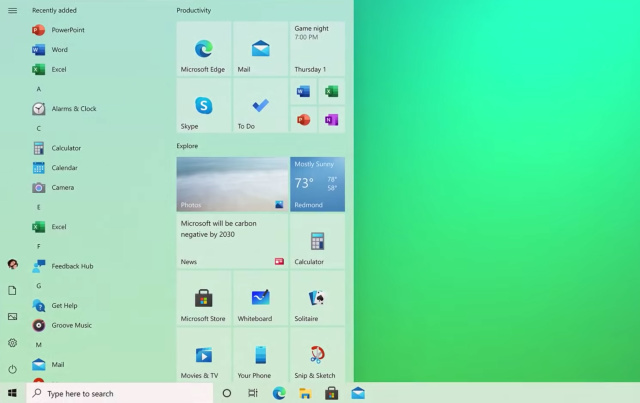
Task: Click the taskbar search box
Action: pyautogui.click(x=120, y=393)
